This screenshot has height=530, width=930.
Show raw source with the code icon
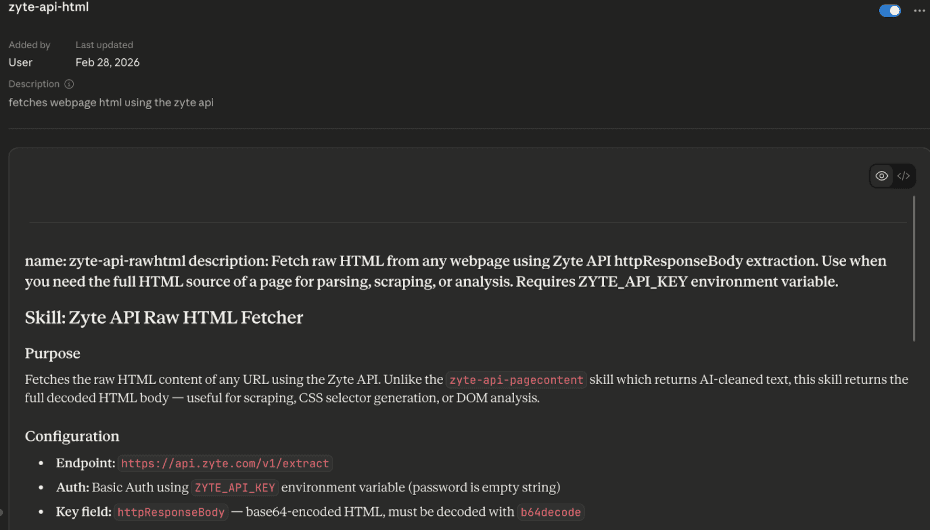(x=903, y=176)
